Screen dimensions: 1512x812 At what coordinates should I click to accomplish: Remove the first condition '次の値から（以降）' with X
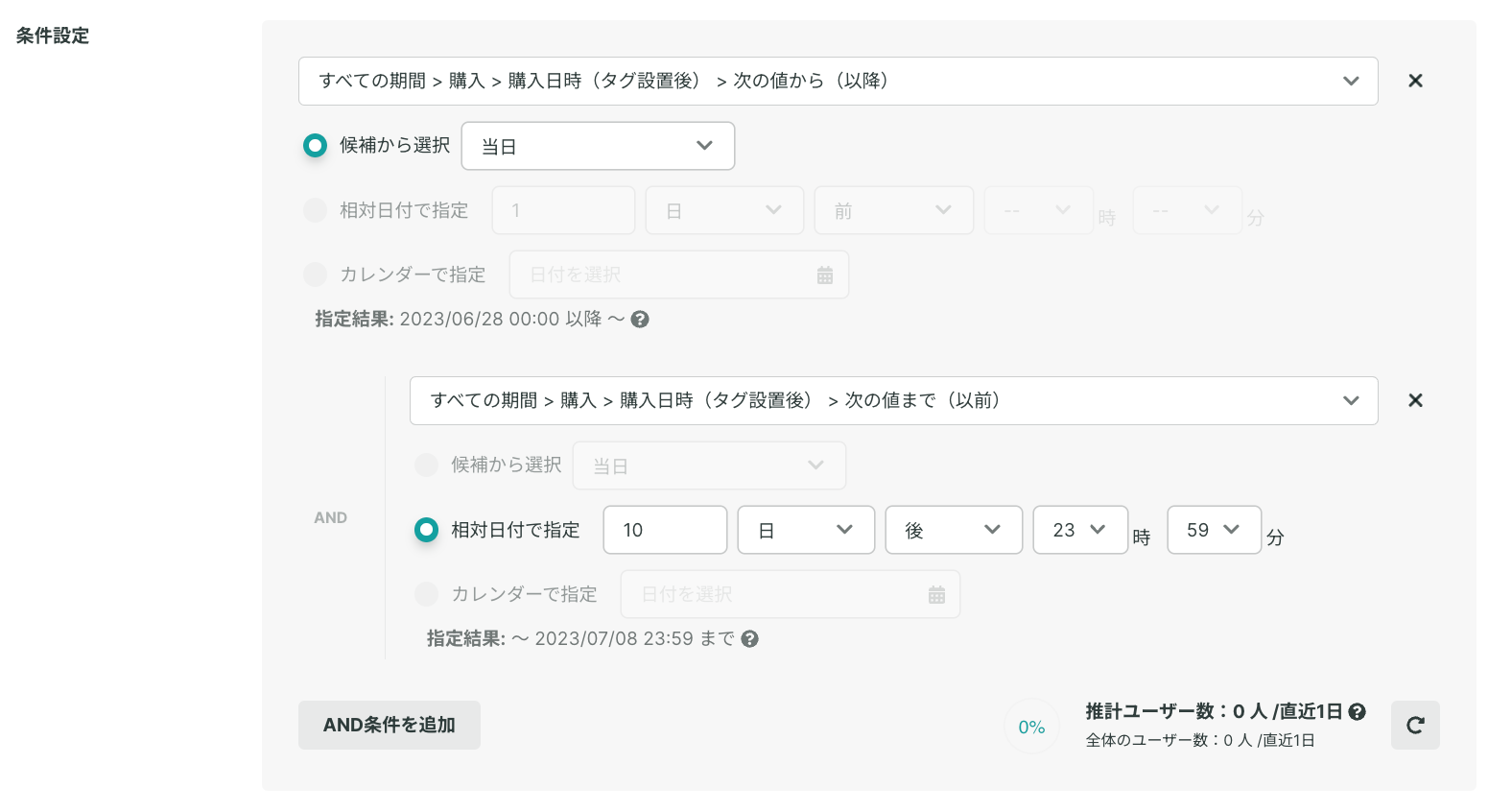pyautogui.click(x=1415, y=81)
